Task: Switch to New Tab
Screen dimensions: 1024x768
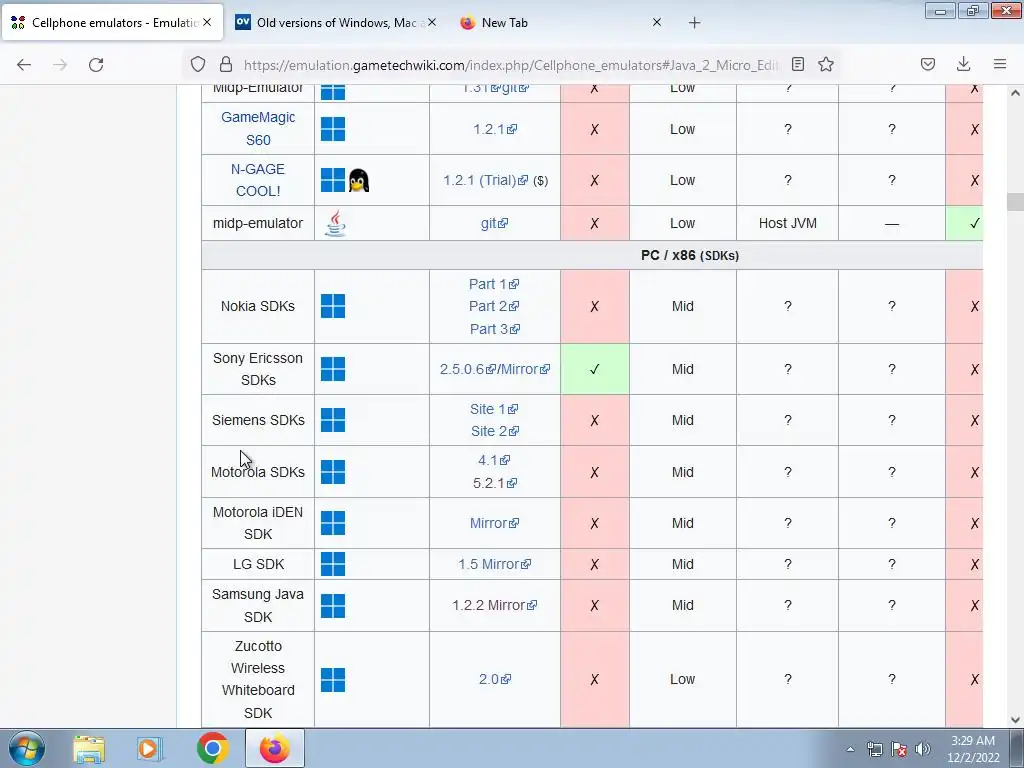Action: (x=562, y=22)
